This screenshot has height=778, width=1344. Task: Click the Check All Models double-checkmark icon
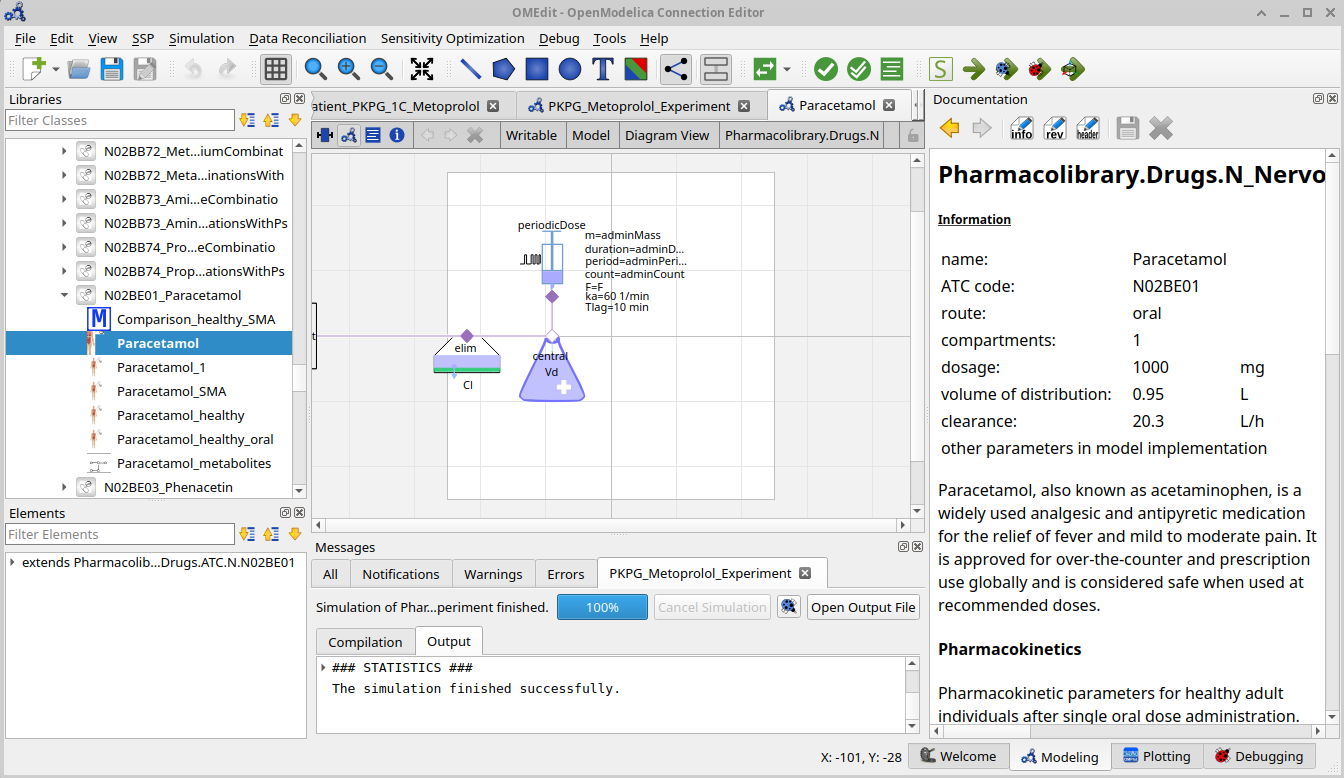[859, 69]
